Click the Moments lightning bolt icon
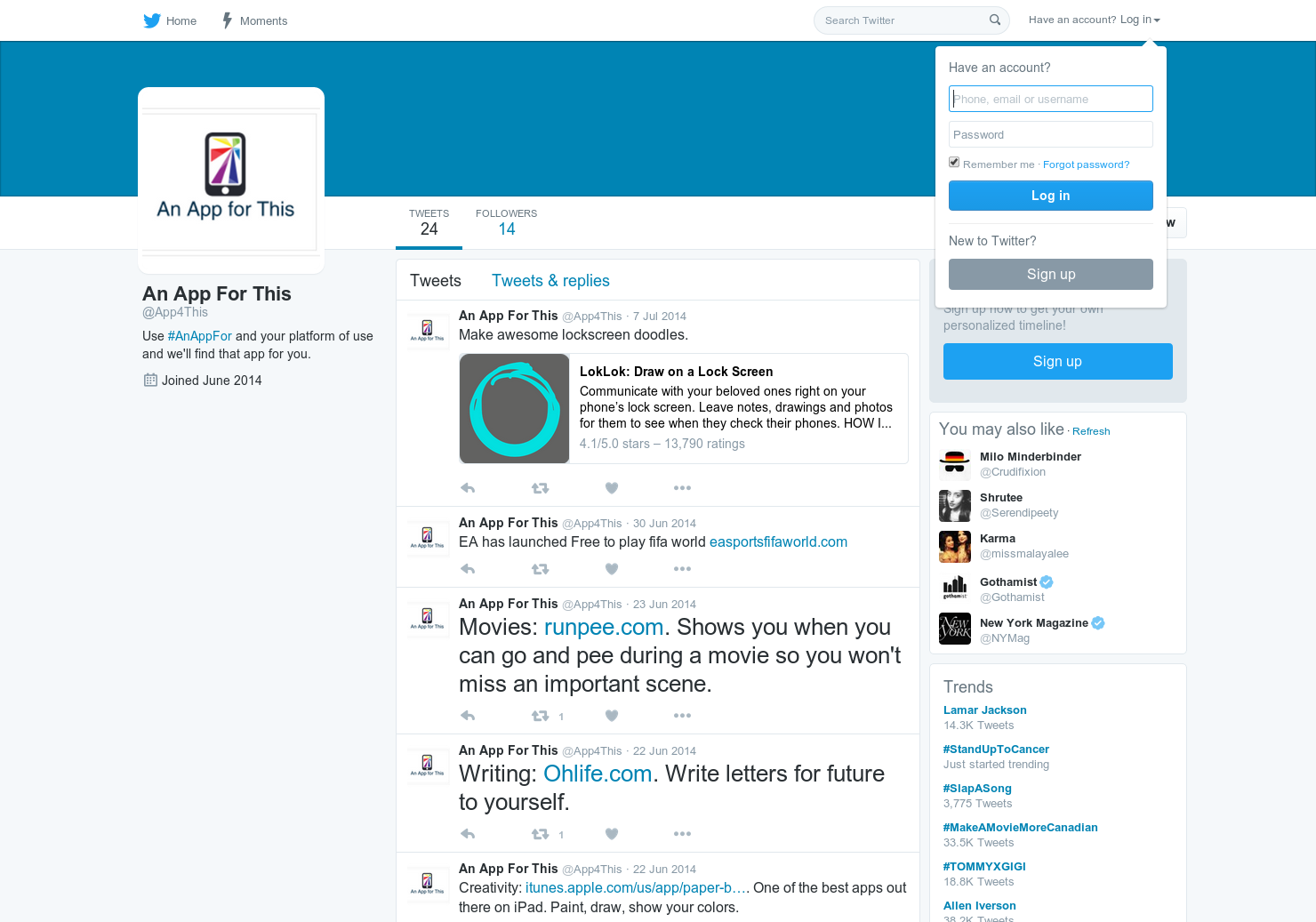Image resolution: width=1316 pixels, height=922 pixels. point(228,20)
